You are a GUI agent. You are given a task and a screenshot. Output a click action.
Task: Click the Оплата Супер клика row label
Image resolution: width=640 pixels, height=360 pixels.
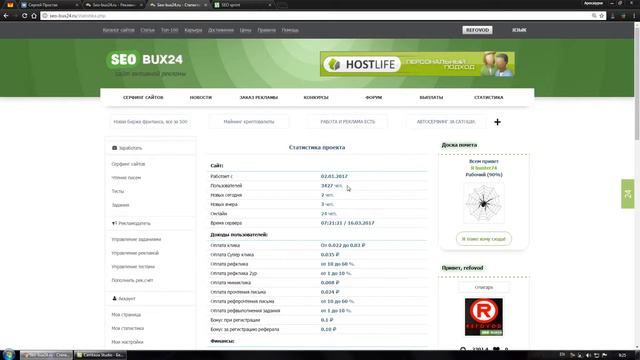pos(232,255)
